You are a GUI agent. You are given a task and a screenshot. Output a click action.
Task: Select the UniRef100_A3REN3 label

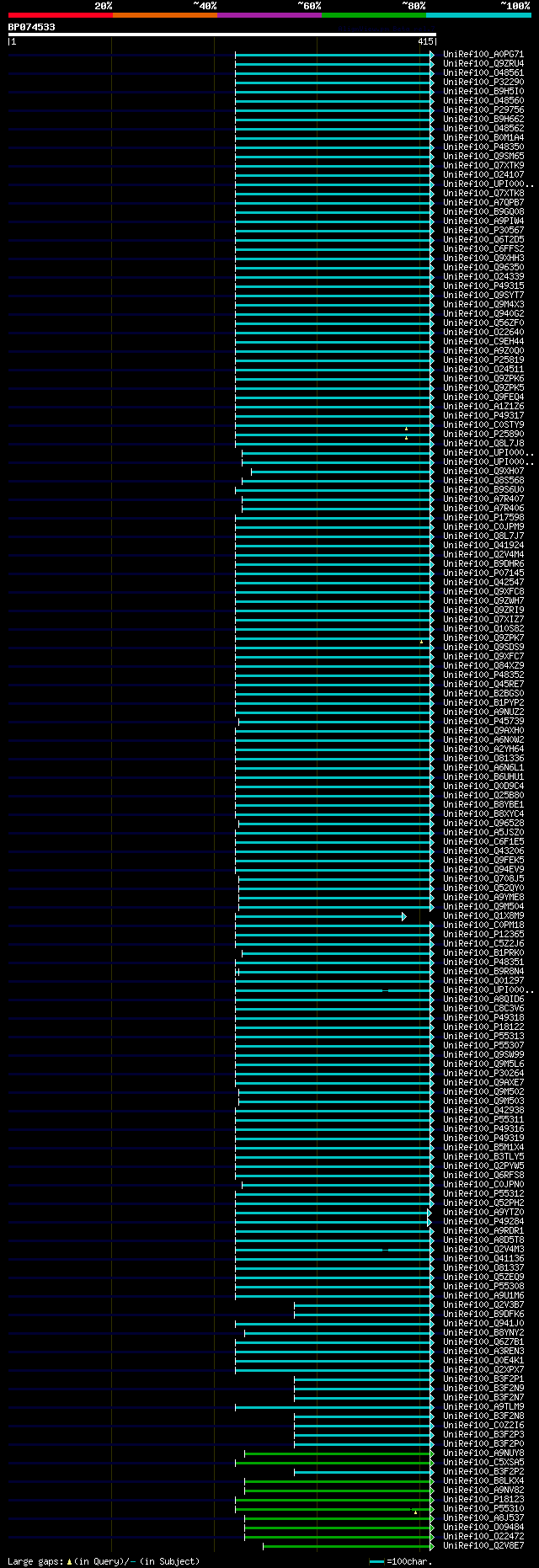coord(483,1352)
